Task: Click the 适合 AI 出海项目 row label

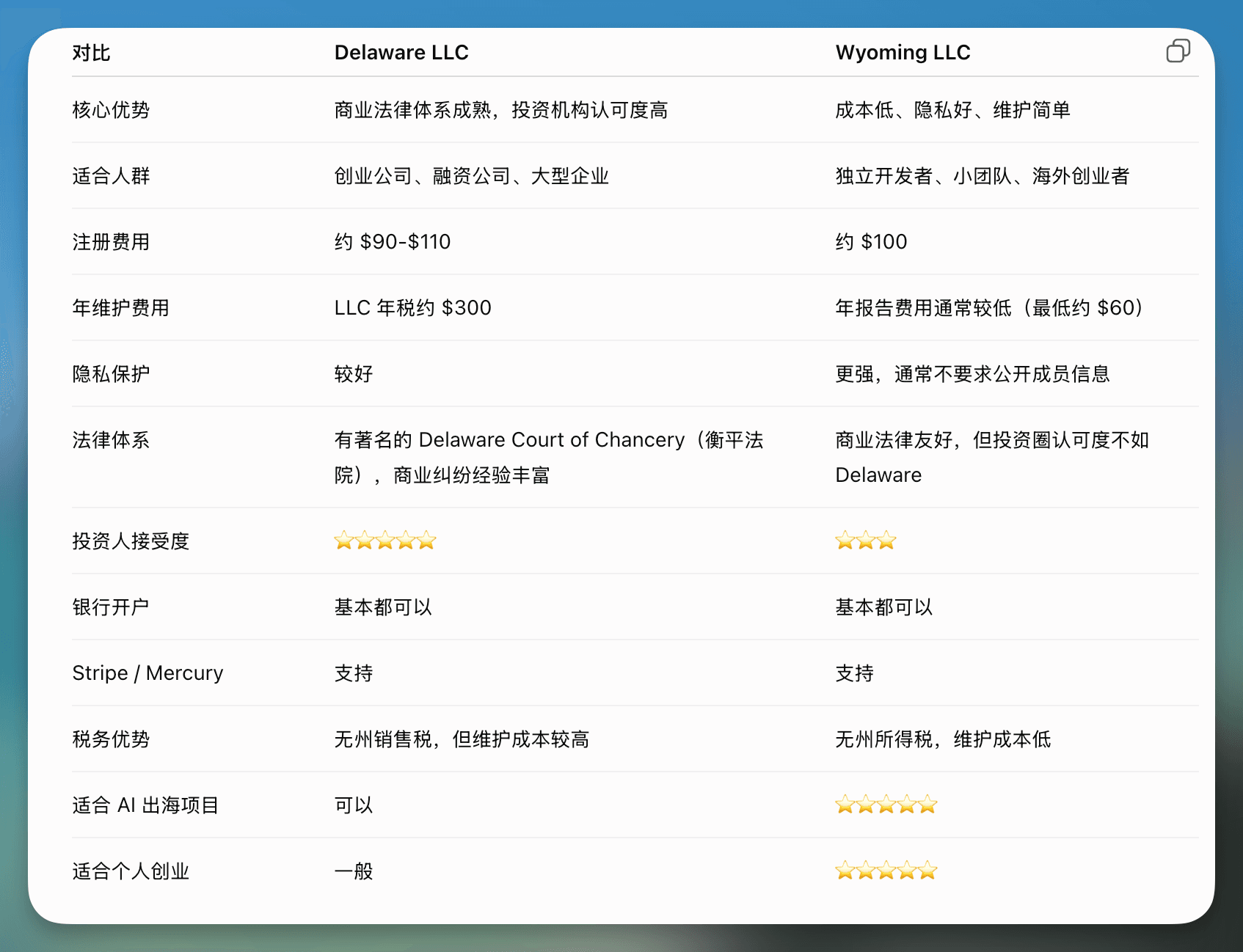Action: (145, 805)
